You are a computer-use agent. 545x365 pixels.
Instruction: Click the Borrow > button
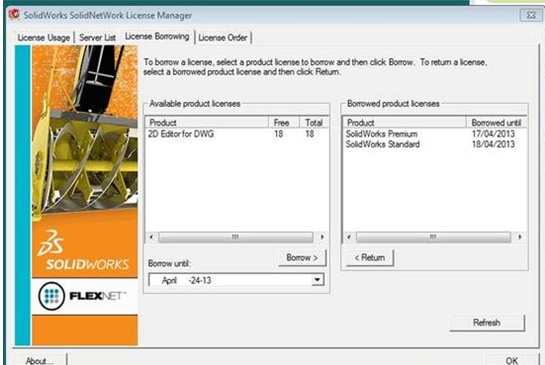point(302,258)
